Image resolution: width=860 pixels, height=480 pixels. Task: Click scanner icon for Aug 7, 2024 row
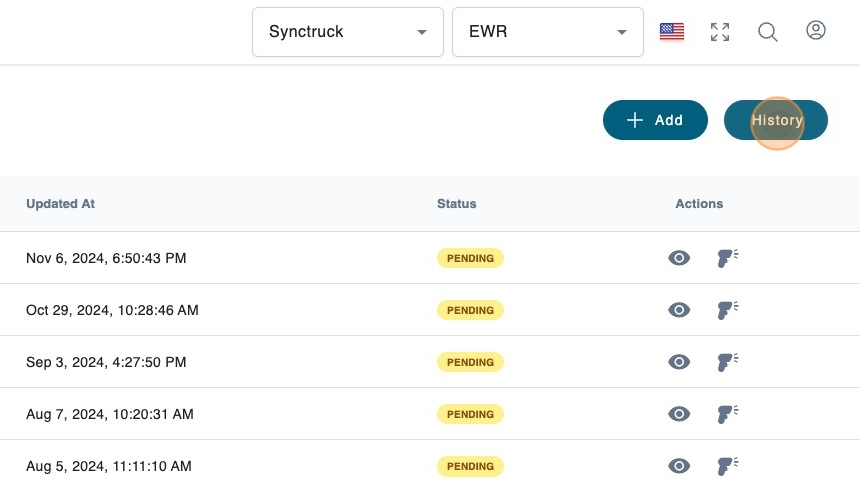click(727, 414)
